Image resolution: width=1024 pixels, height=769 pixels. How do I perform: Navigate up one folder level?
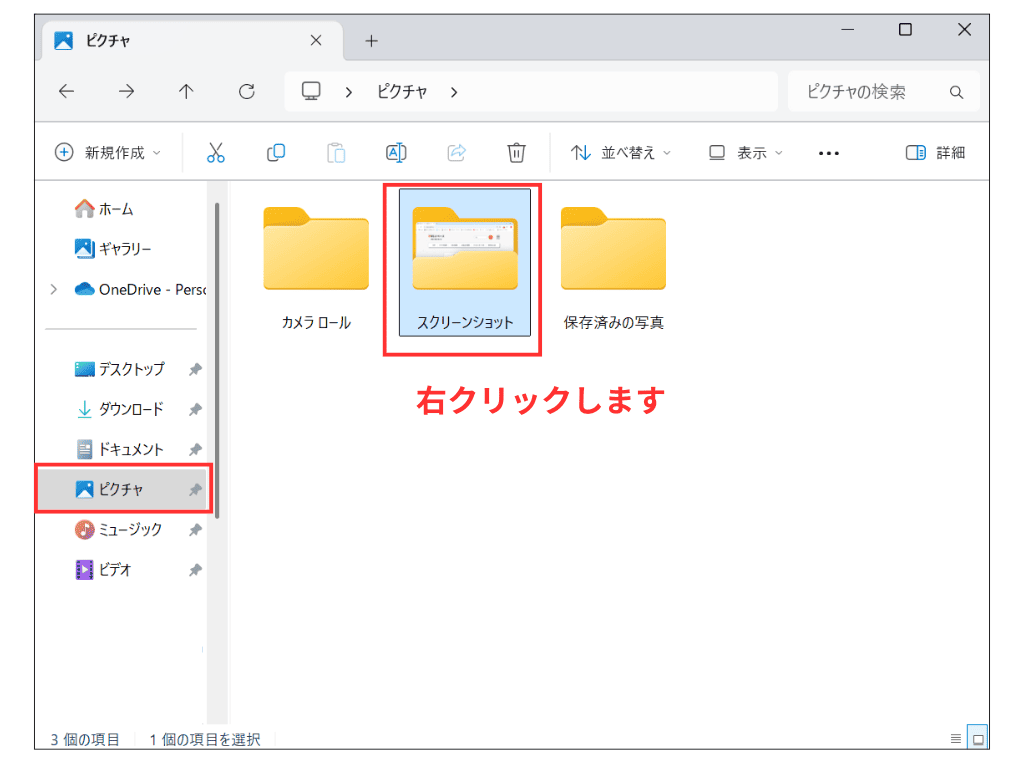point(186,91)
